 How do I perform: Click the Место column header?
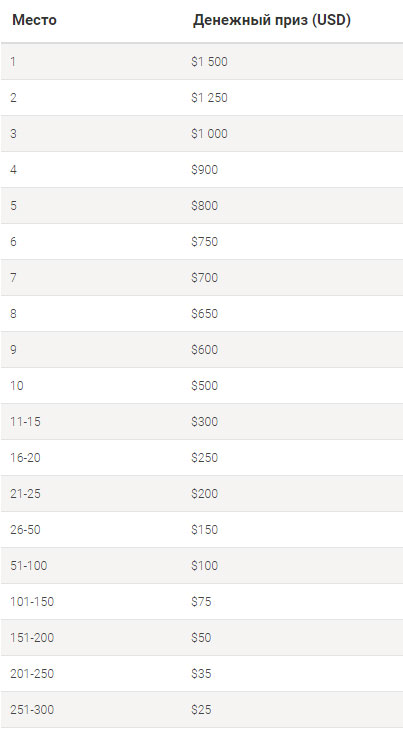(x=34, y=20)
